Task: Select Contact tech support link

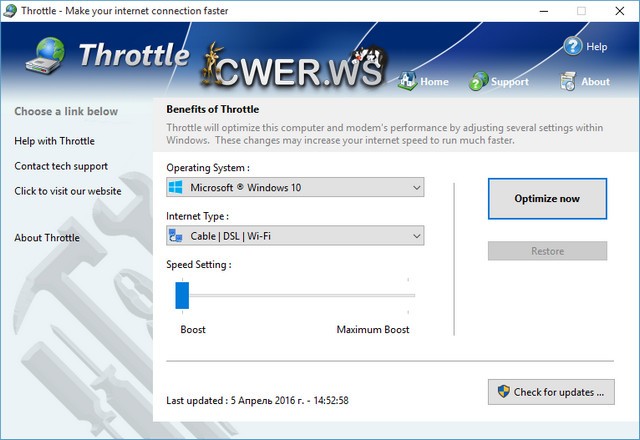Action: pos(61,166)
